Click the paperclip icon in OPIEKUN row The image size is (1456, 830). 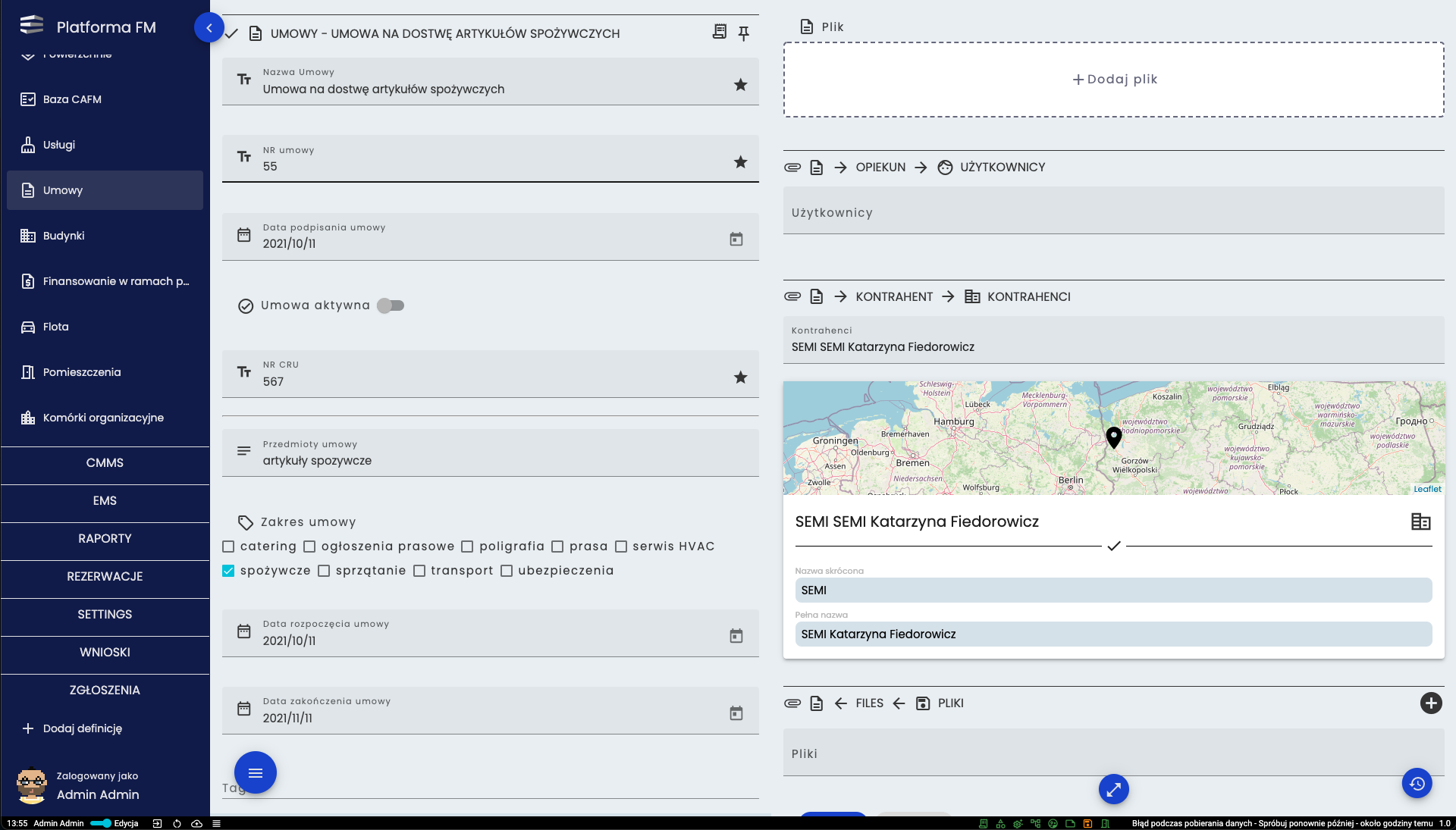[792, 168]
